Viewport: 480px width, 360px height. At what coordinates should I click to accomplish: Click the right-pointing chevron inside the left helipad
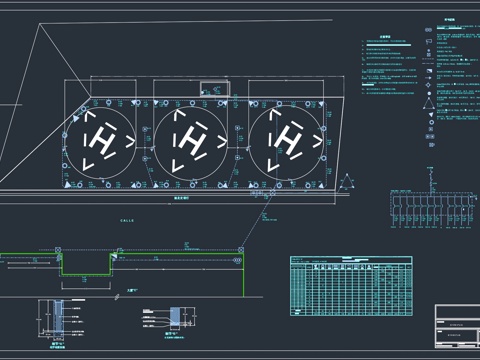[130, 141]
